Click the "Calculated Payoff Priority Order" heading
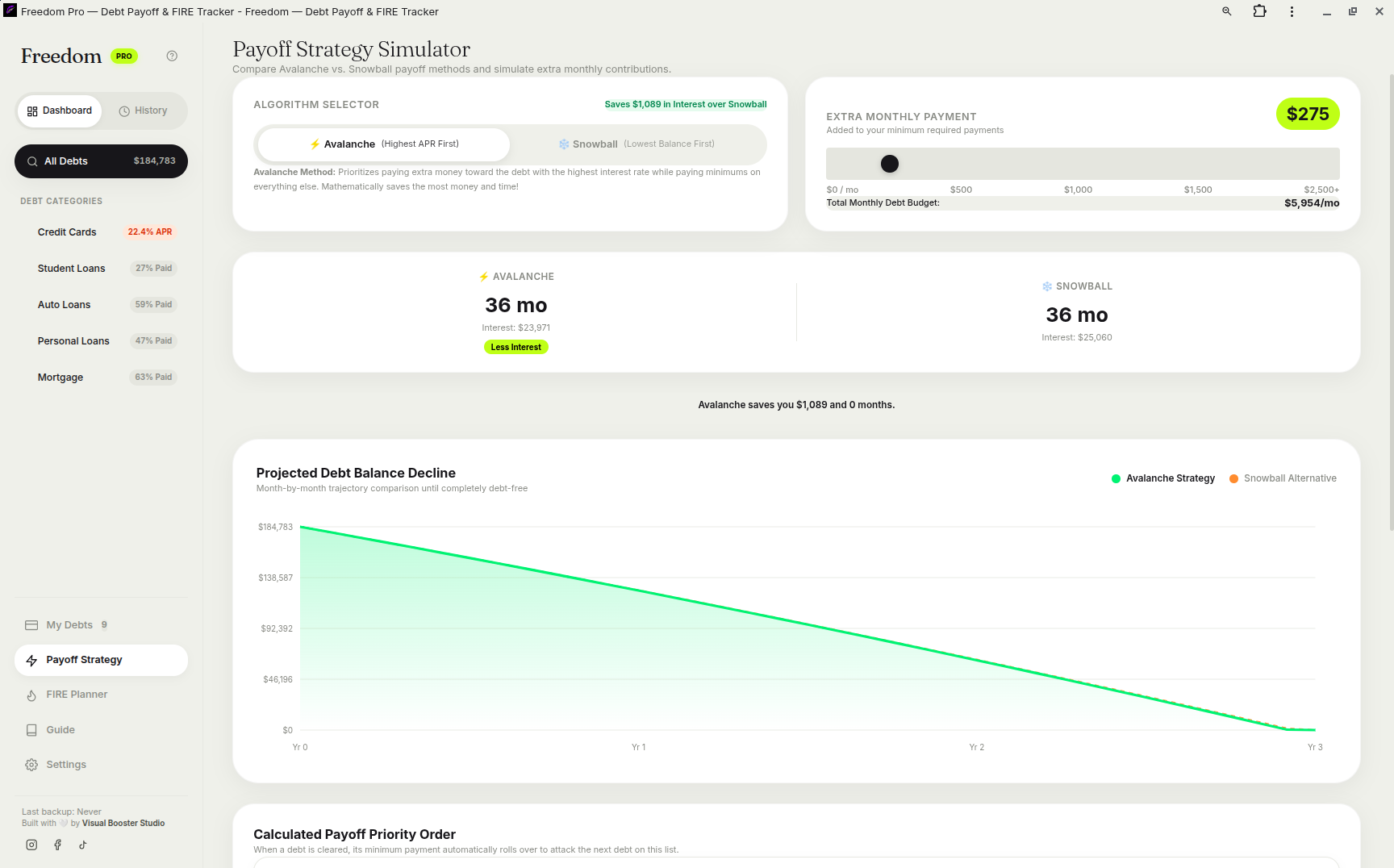Viewport: 1394px width, 868px height. 354,834
